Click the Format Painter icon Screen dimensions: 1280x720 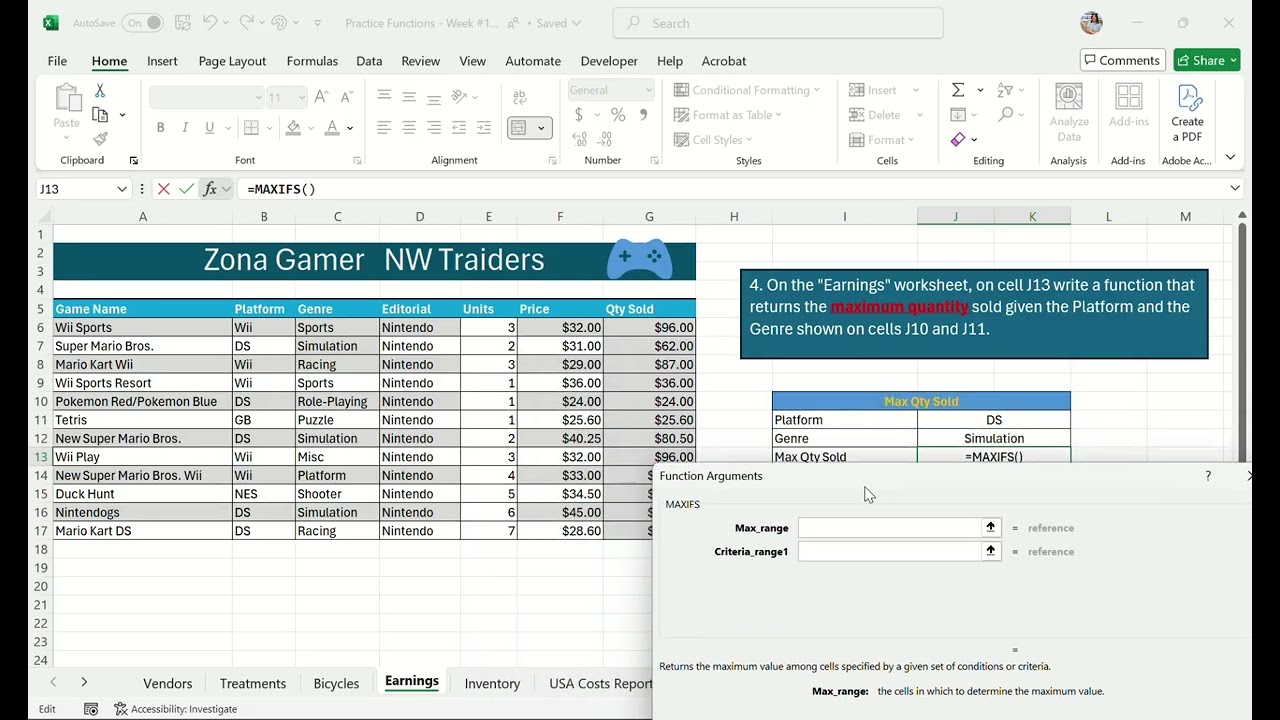100,139
